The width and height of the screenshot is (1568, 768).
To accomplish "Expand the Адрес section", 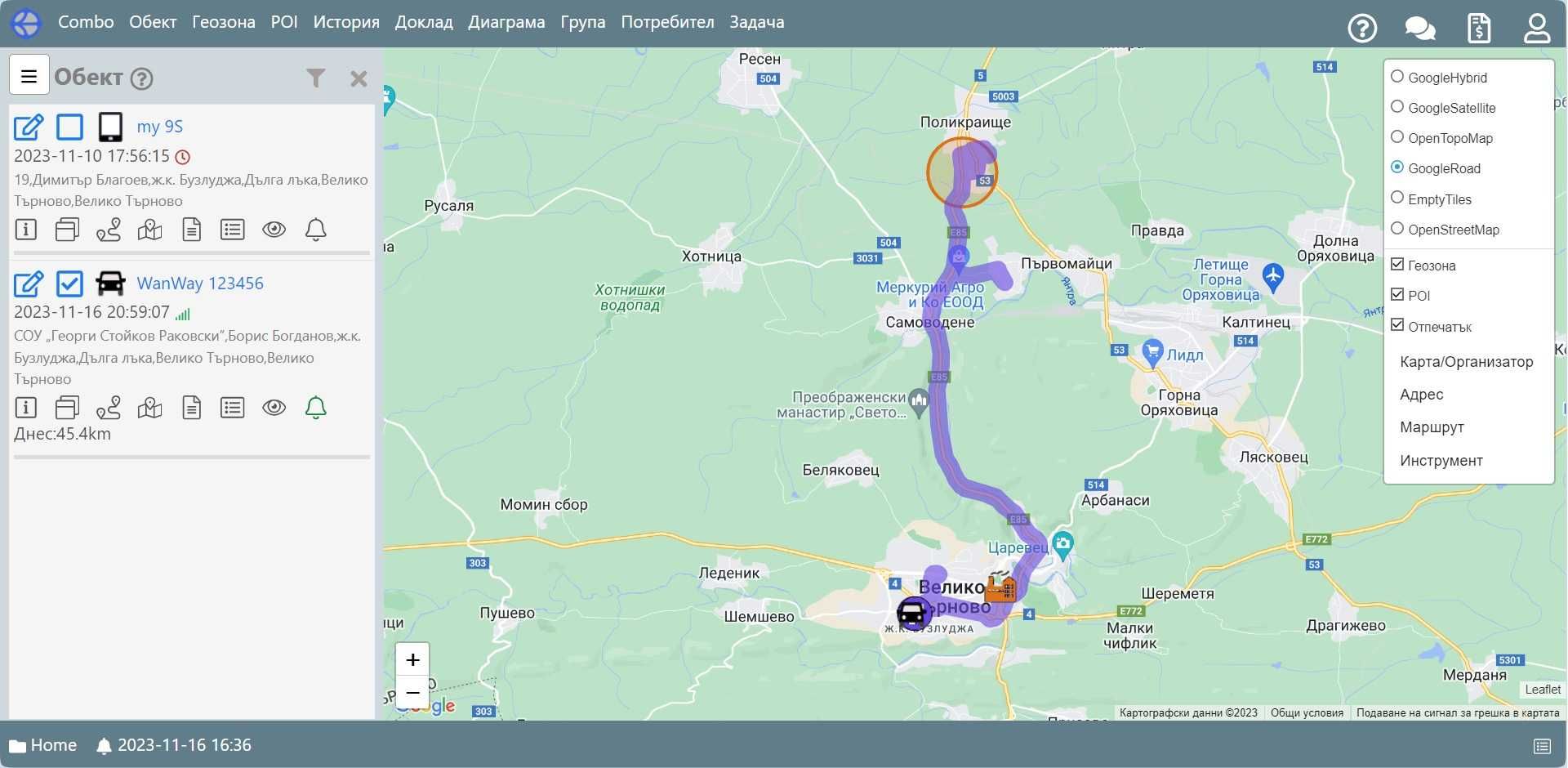I will [x=1422, y=395].
